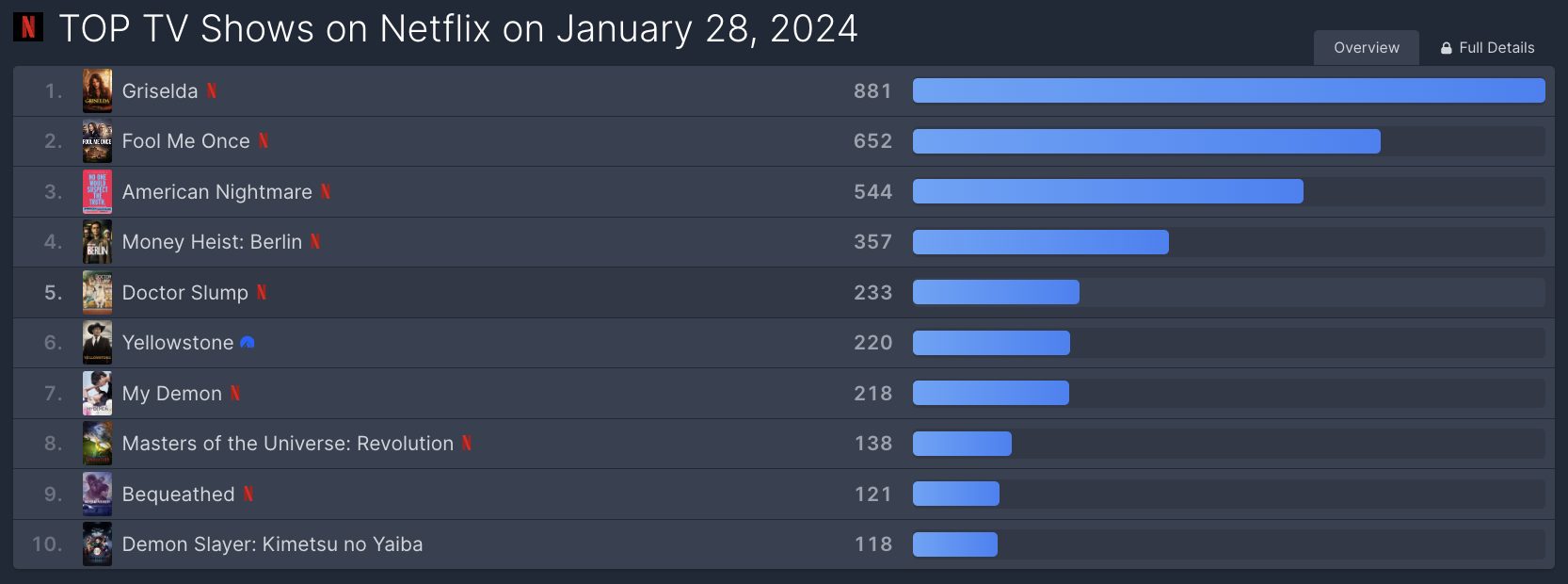Open Demon Slayer: Kimetsu no Yaiba link
This screenshot has height=584, width=1568.
point(272,544)
